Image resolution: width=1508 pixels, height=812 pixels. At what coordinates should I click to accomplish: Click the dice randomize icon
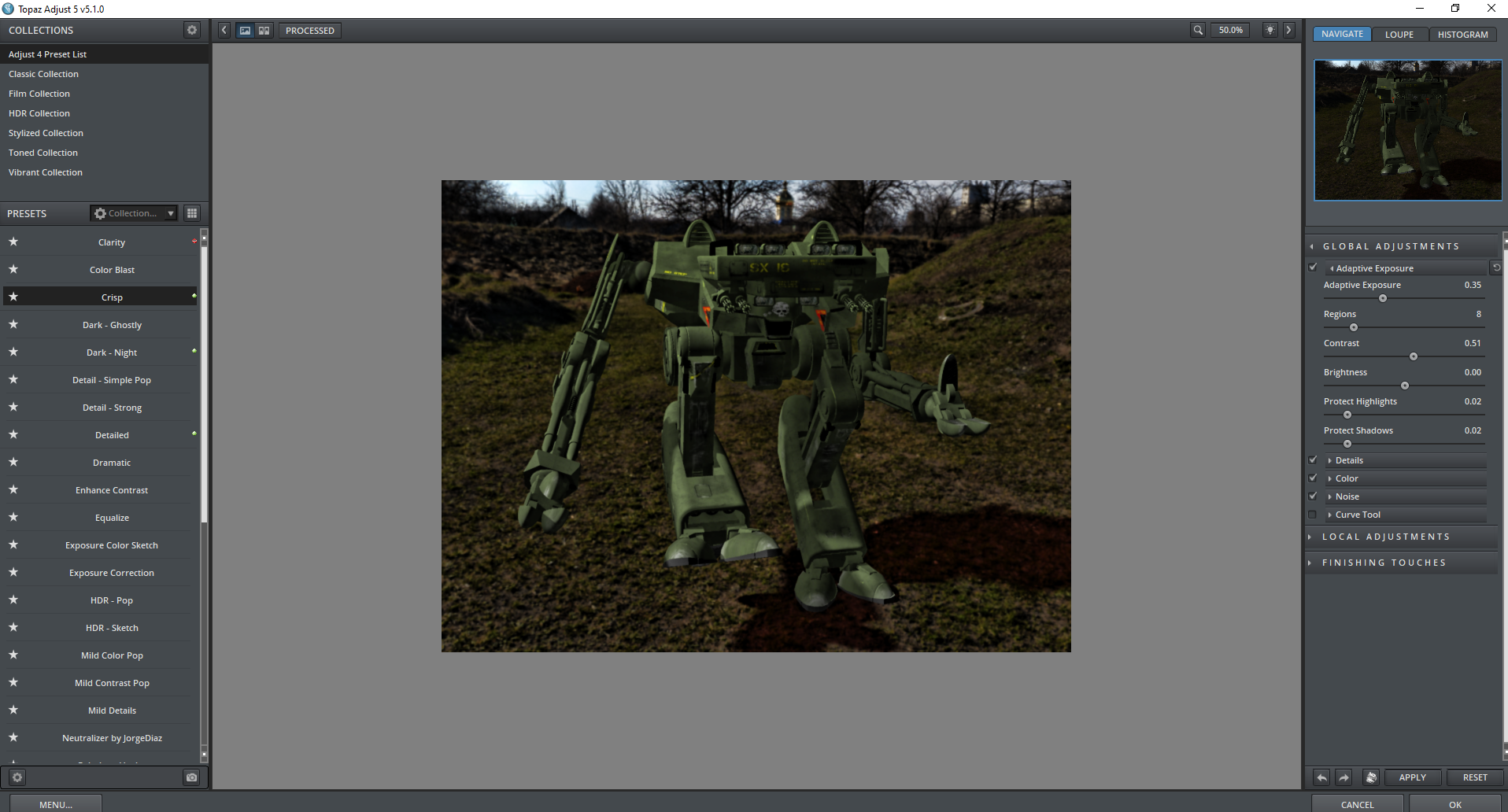1371,777
